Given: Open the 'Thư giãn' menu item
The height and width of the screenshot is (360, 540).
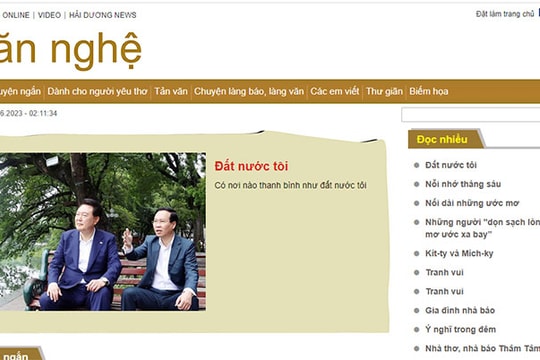Looking at the screenshot, I should [x=384, y=91].
